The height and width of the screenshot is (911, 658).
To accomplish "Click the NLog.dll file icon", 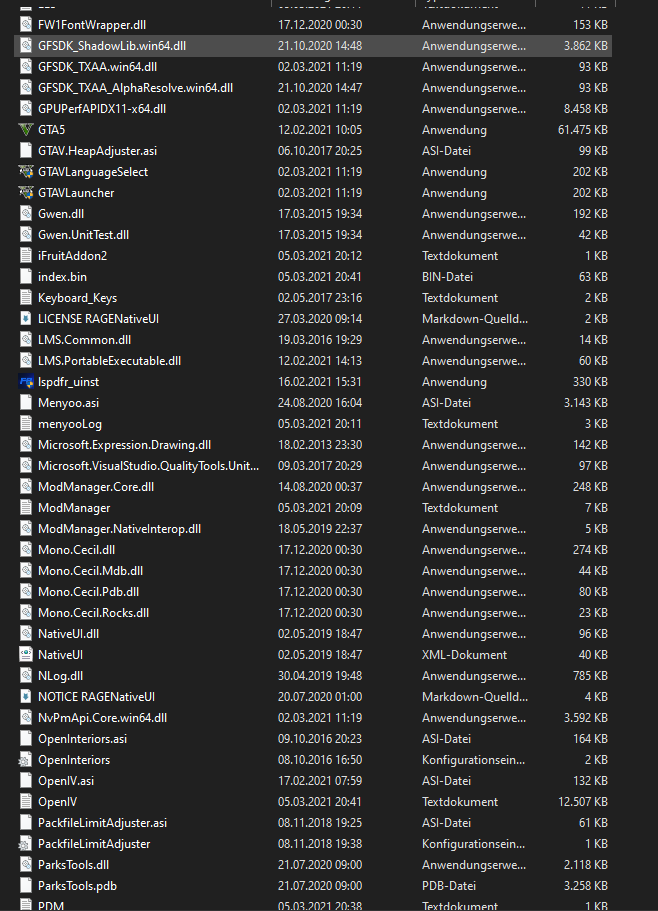I will [26, 676].
